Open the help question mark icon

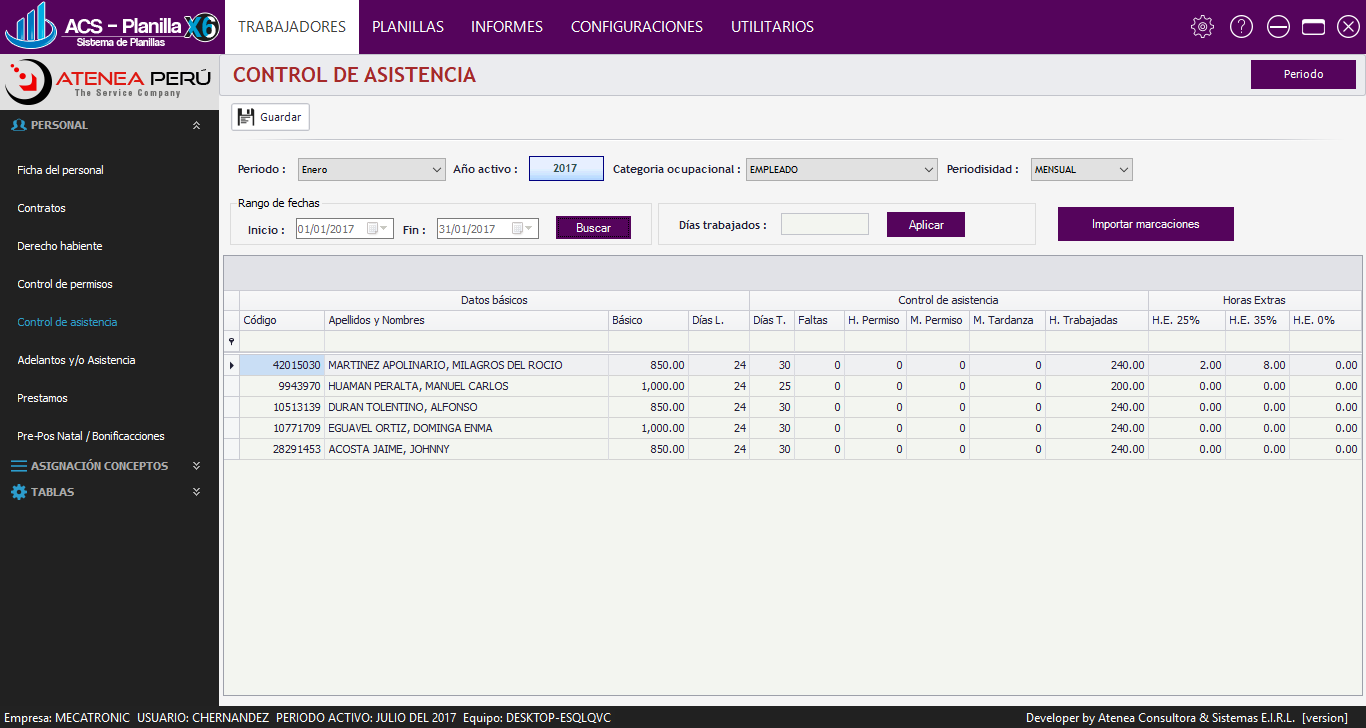coord(1241,27)
